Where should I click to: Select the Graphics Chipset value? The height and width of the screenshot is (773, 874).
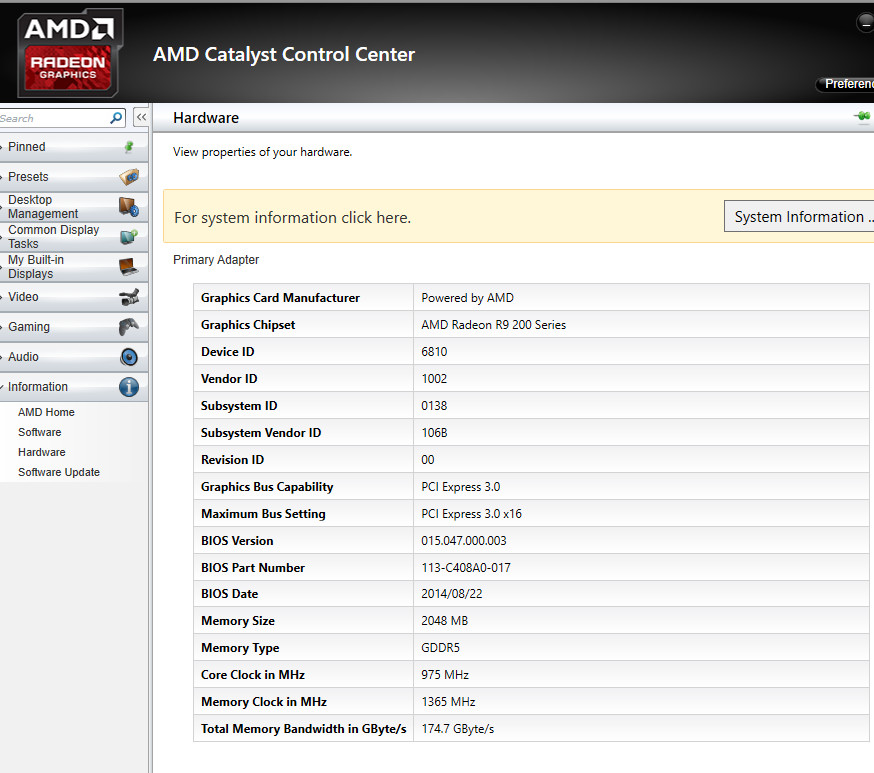493,325
